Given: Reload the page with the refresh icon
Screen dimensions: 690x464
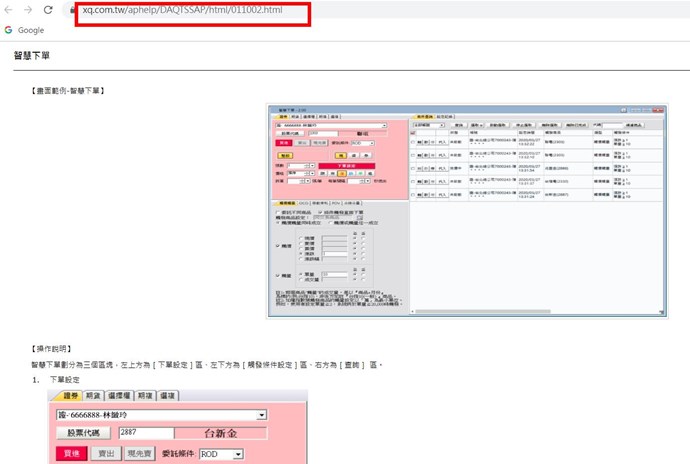Looking at the screenshot, I should tap(48, 10).
